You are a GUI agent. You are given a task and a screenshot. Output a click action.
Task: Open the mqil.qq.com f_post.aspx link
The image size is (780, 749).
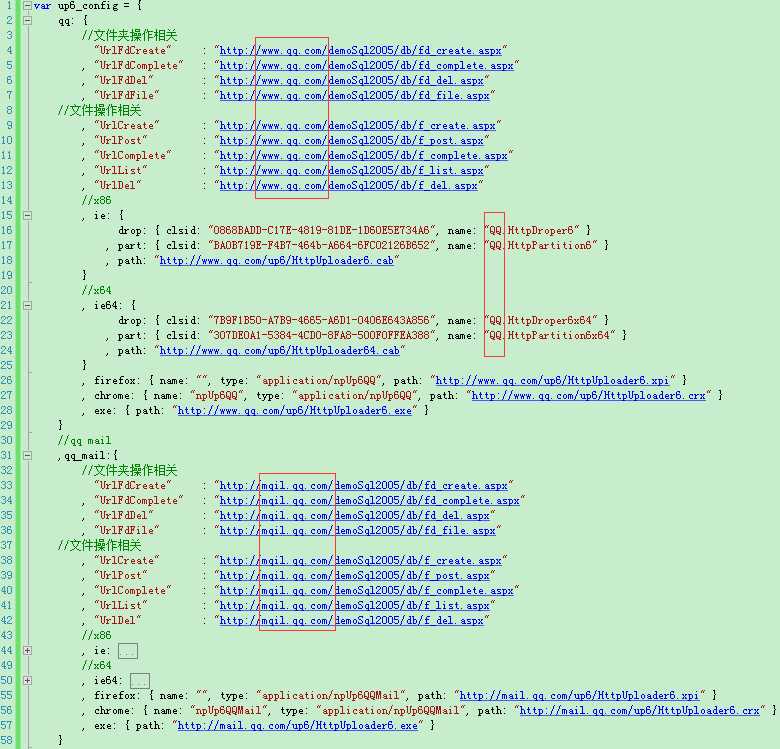(x=355, y=575)
